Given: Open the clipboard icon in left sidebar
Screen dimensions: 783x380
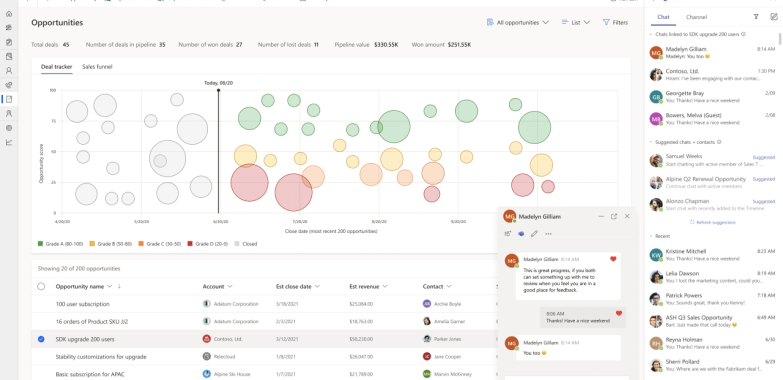Looking at the screenshot, I should [8, 42].
